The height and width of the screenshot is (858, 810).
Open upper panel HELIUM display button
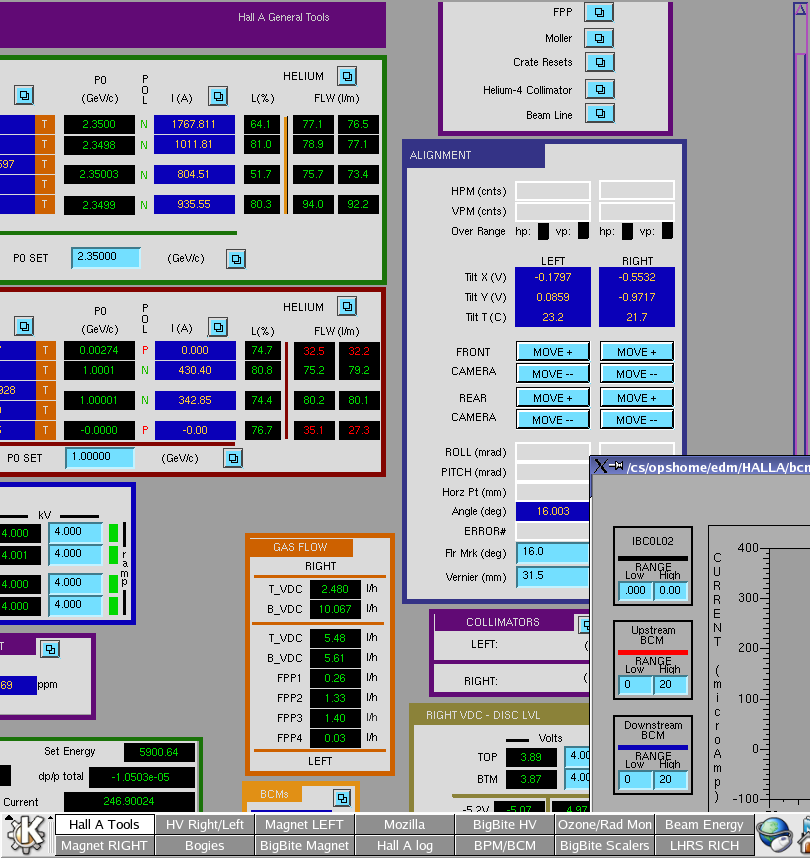tap(347, 76)
